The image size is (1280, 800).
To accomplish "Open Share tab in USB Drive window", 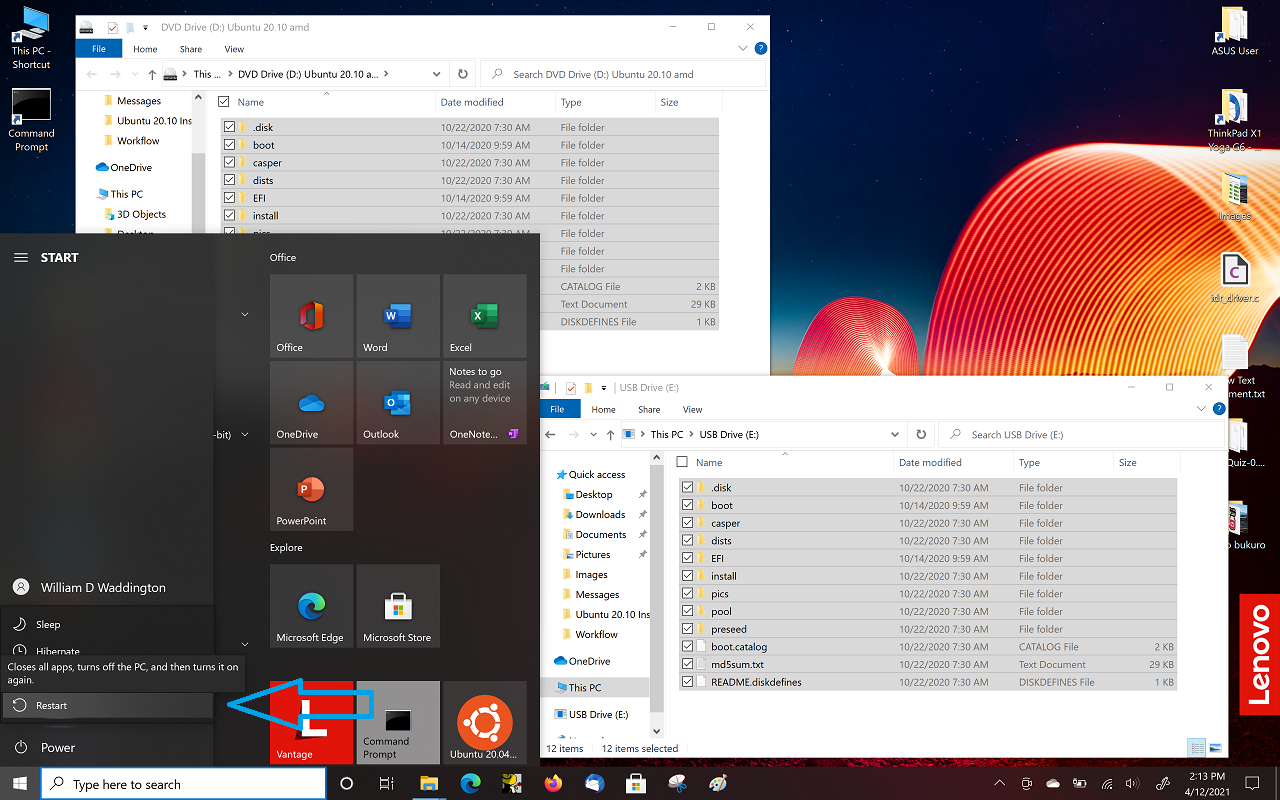I will click(649, 409).
